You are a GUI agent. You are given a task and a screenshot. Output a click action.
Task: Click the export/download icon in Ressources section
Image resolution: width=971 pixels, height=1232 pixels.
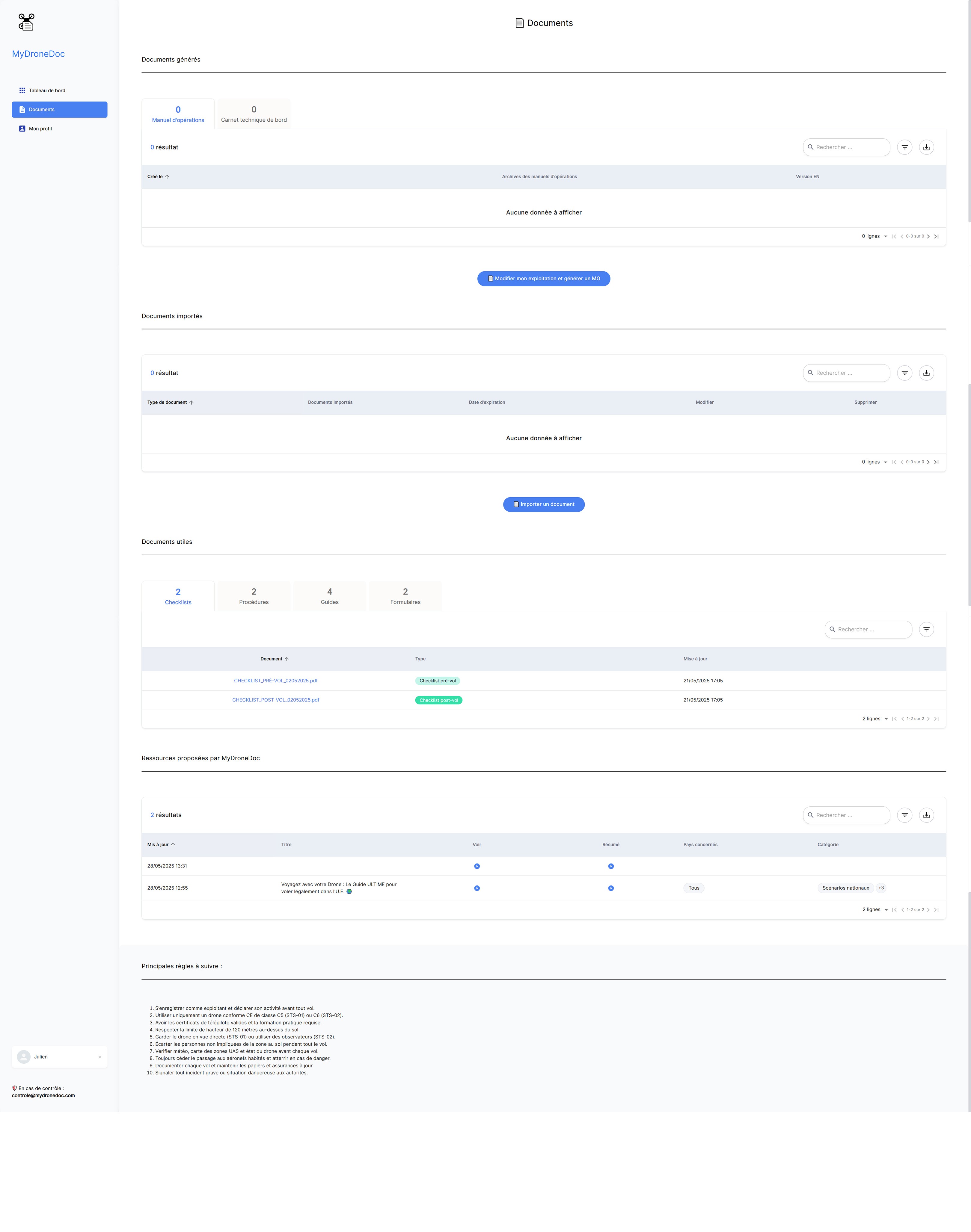pos(926,815)
